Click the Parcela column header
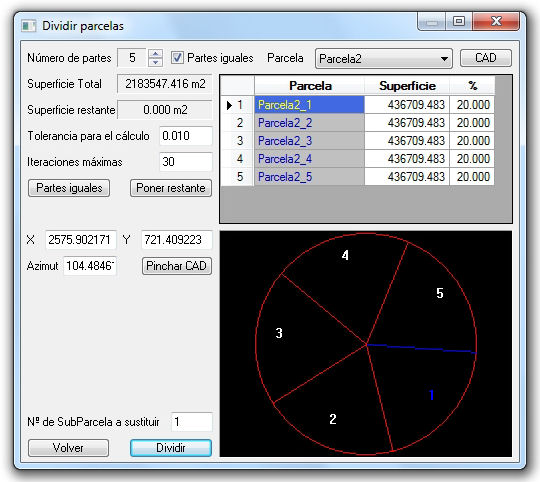540x482 pixels. pos(310,86)
